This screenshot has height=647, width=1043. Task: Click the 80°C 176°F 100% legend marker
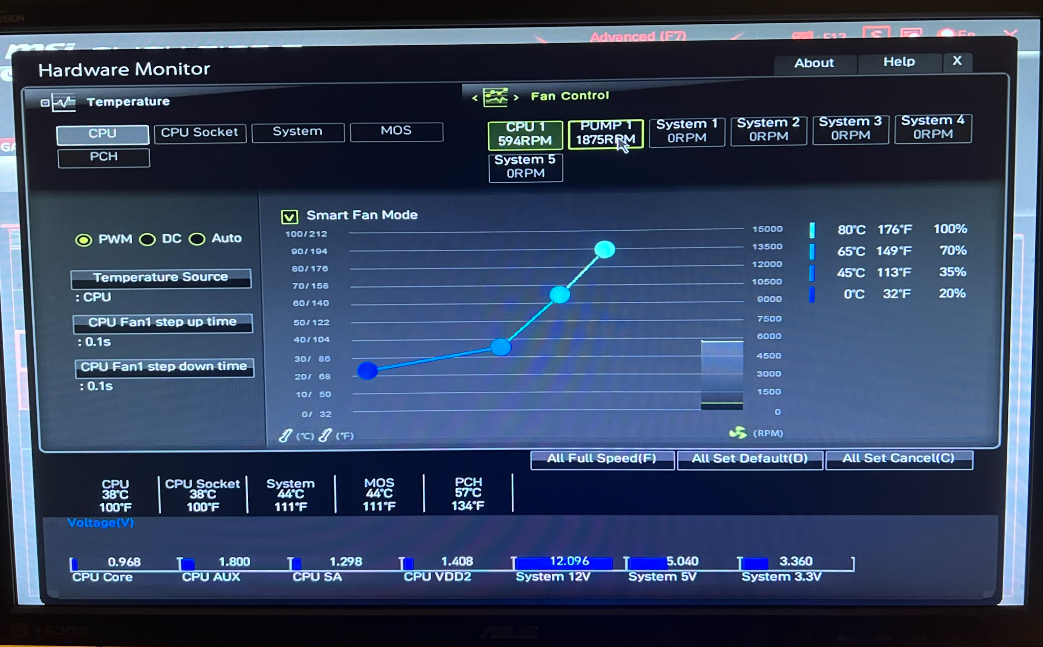click(x=812, y=230)
